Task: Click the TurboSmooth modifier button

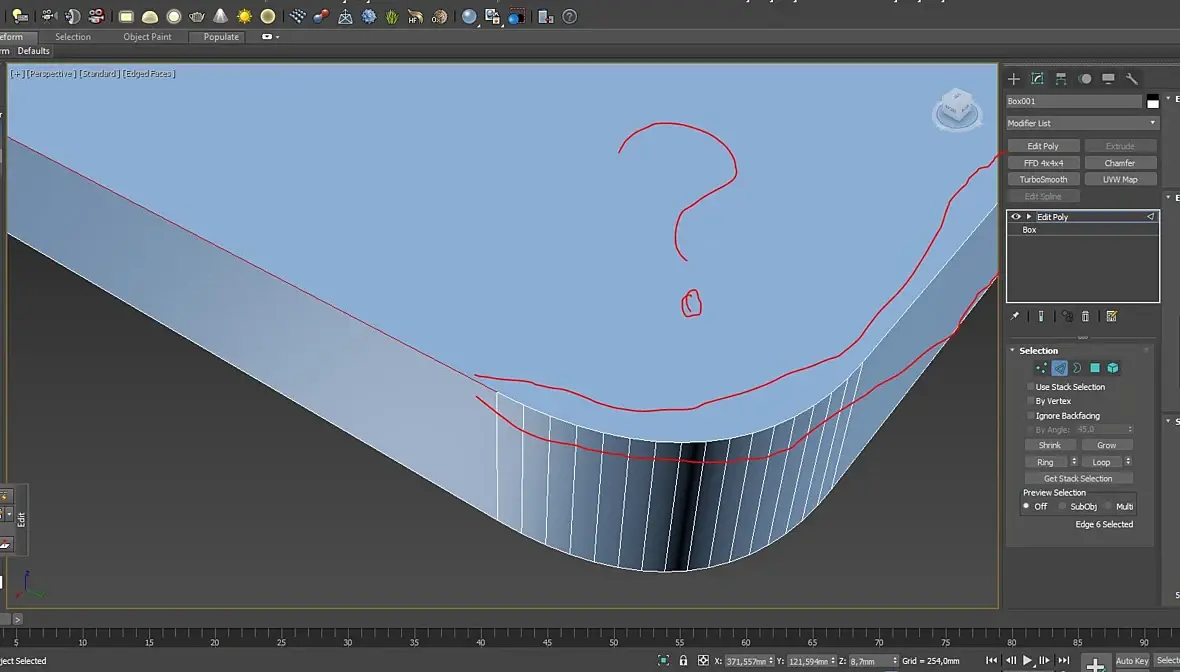Action: 1043,180
